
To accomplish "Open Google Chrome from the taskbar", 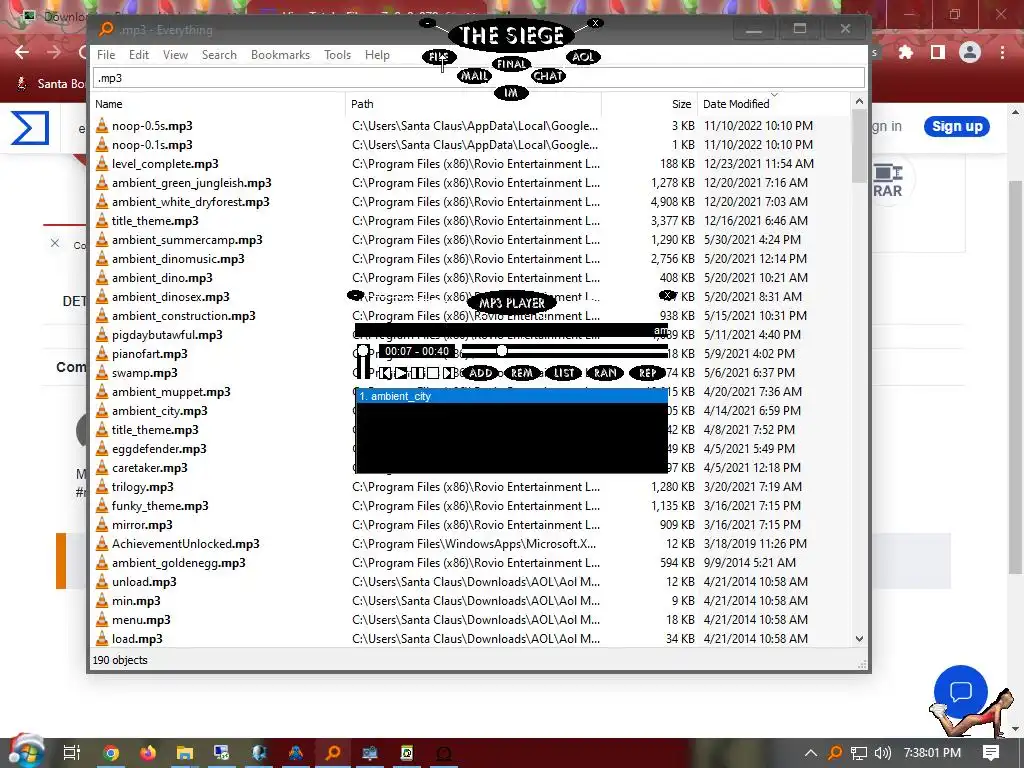I will click(x=111, y=753).
